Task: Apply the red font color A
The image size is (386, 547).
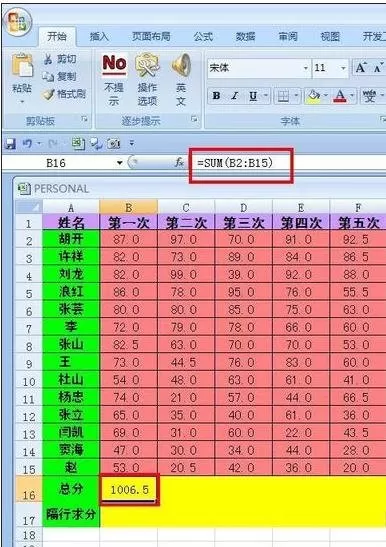Action: tap(340, 96)
